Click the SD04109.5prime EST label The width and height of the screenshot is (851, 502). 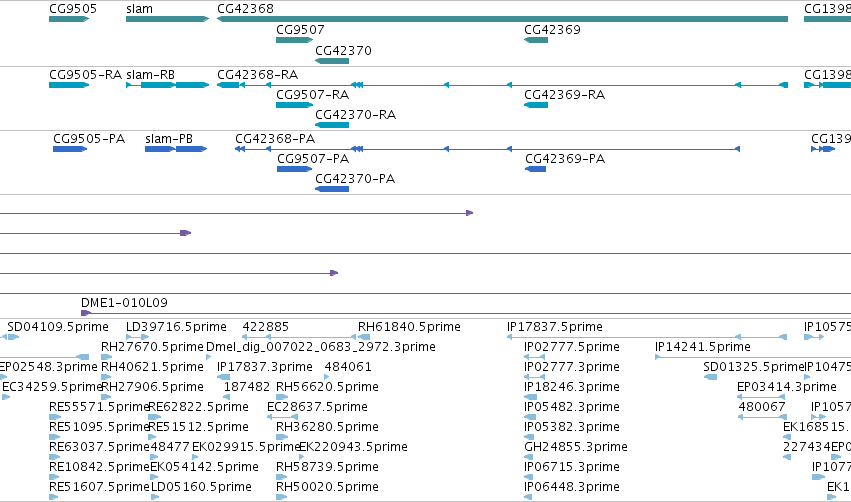tap(58, 327)
